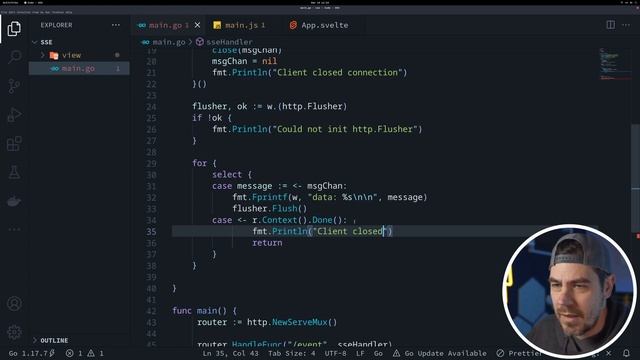Change LF end of line sequence

[x=360, y=353]
